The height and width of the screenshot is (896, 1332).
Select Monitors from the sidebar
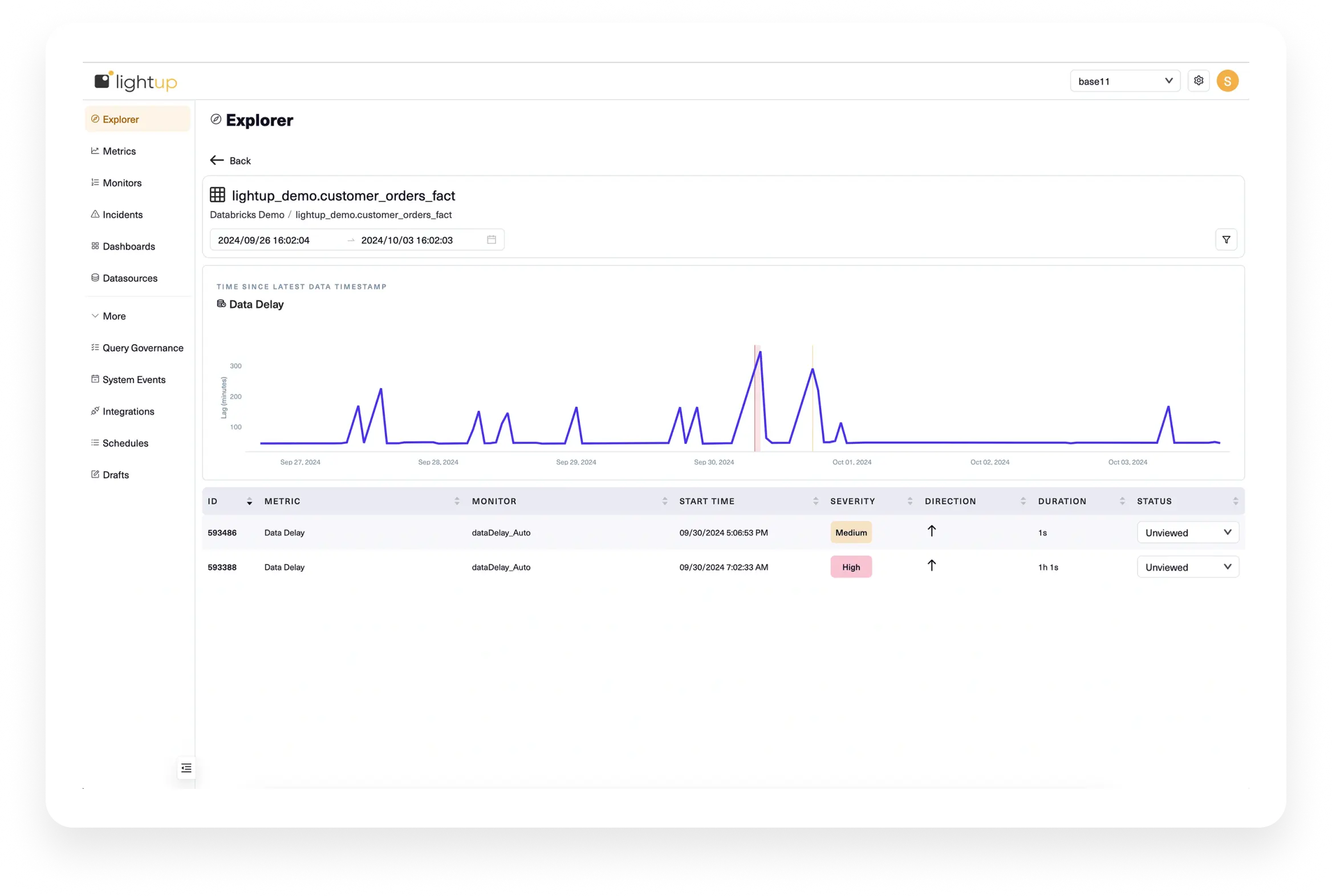[122, 182]
